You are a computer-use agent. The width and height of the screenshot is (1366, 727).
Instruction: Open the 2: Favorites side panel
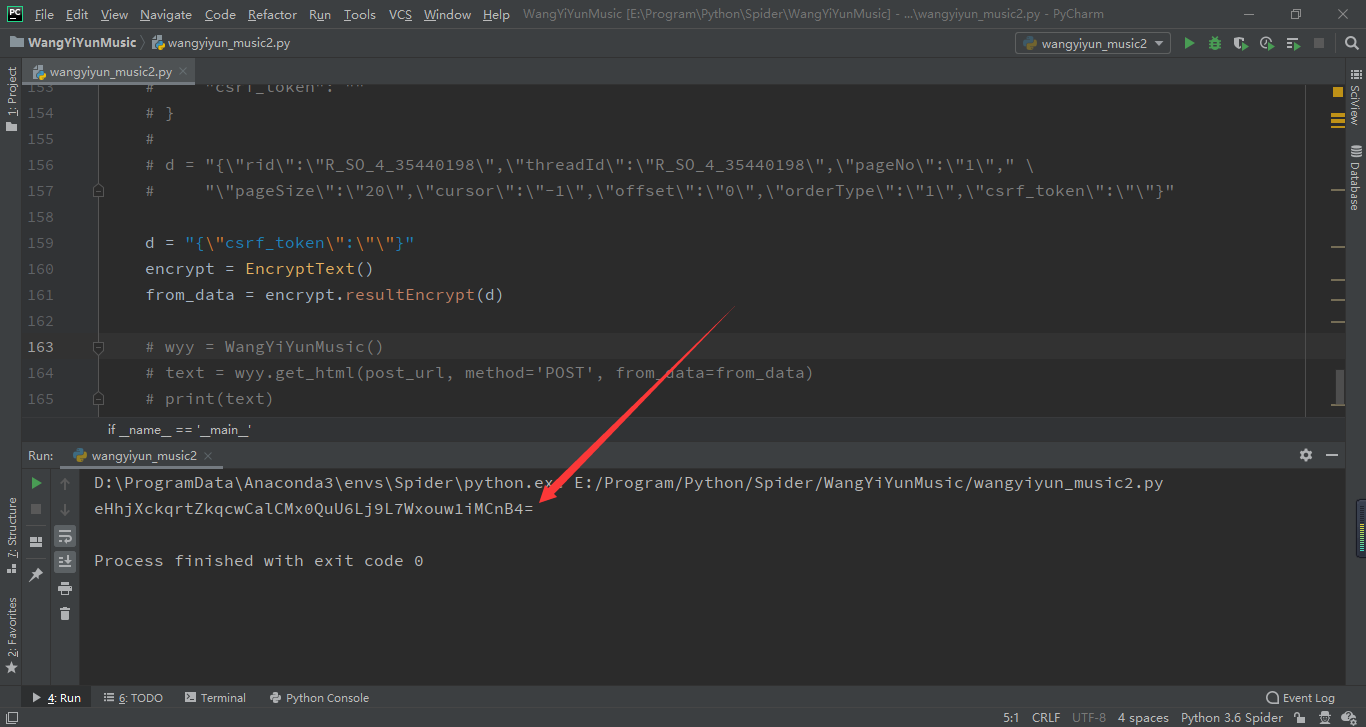[11, 634]
